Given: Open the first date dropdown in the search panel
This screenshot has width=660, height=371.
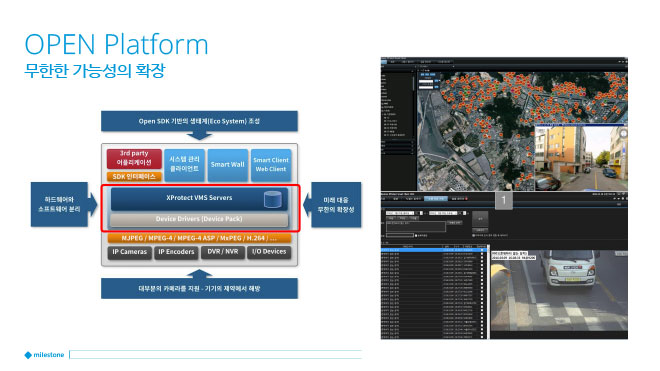Looking at the screenshot, I should click(400, 213).
